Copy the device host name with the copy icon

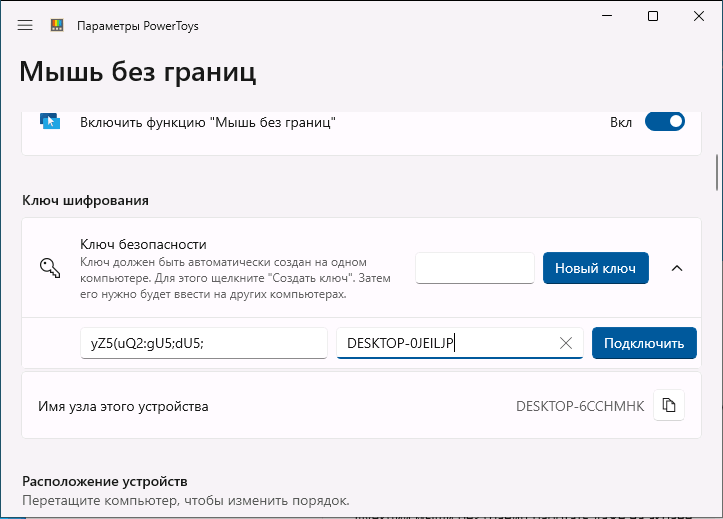click(x=669, y=405)
